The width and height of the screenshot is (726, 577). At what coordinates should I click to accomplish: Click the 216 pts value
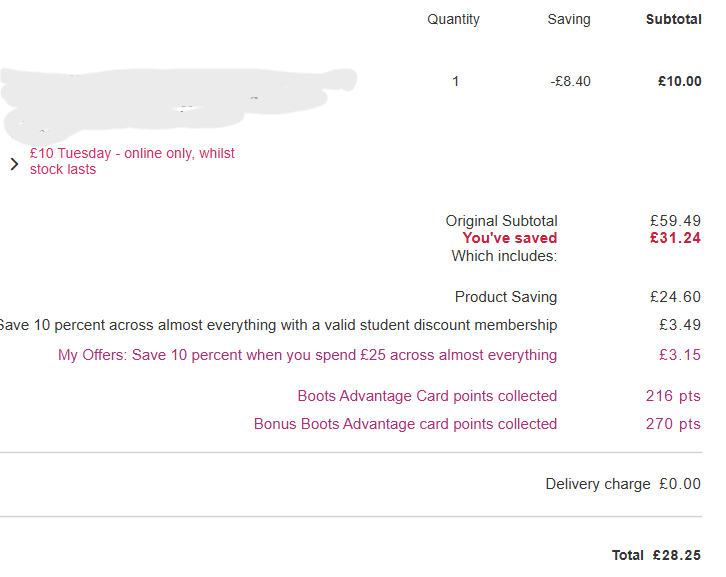click(x=673, y=396)
